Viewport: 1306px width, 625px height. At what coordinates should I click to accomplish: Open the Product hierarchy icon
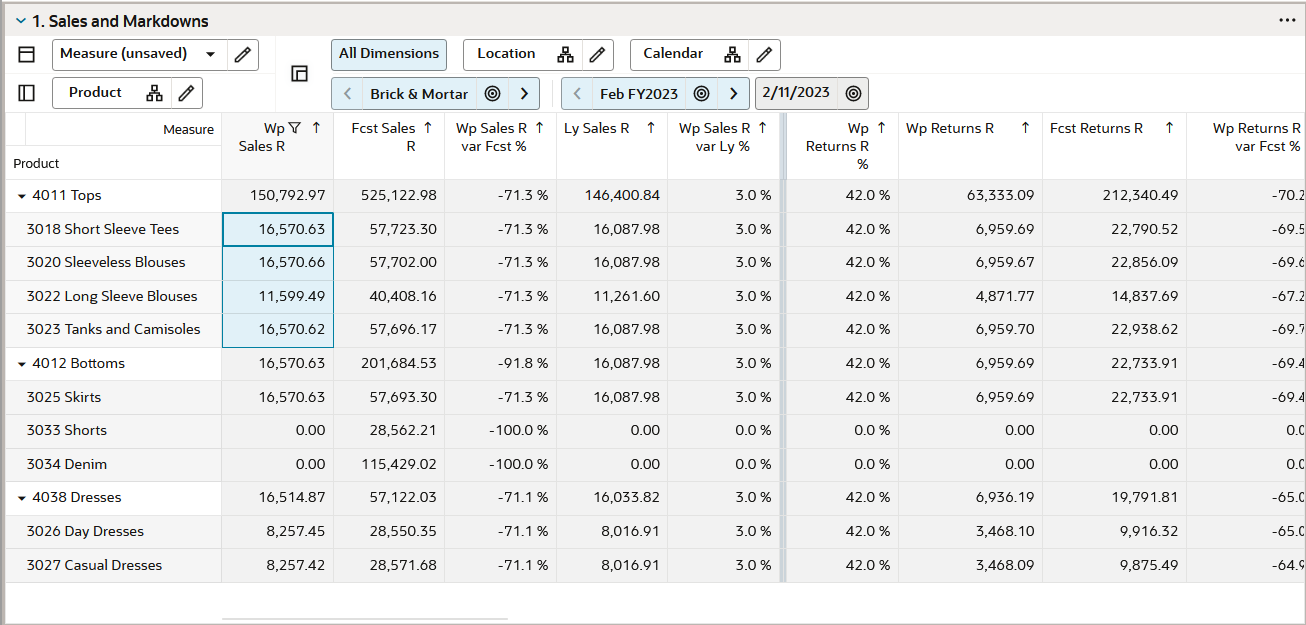[x=154, y=93]
